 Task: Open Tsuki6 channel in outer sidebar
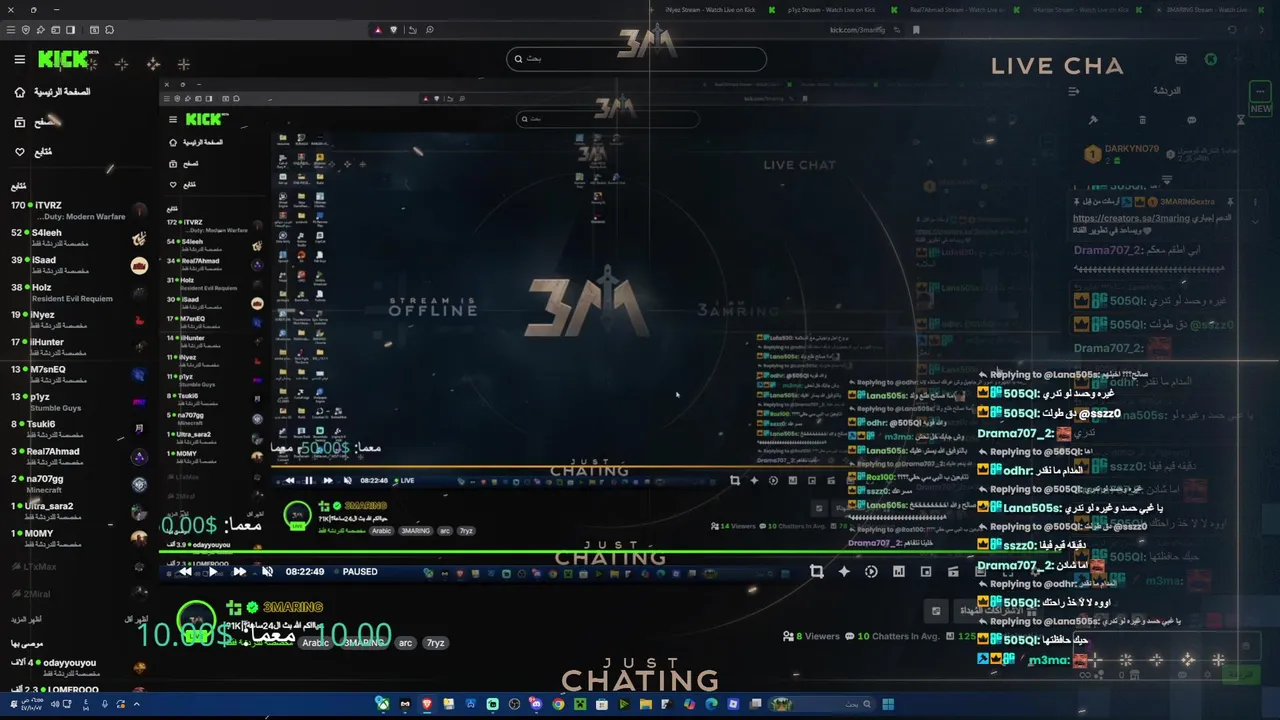pyautogui.click(x=80, y=429)
